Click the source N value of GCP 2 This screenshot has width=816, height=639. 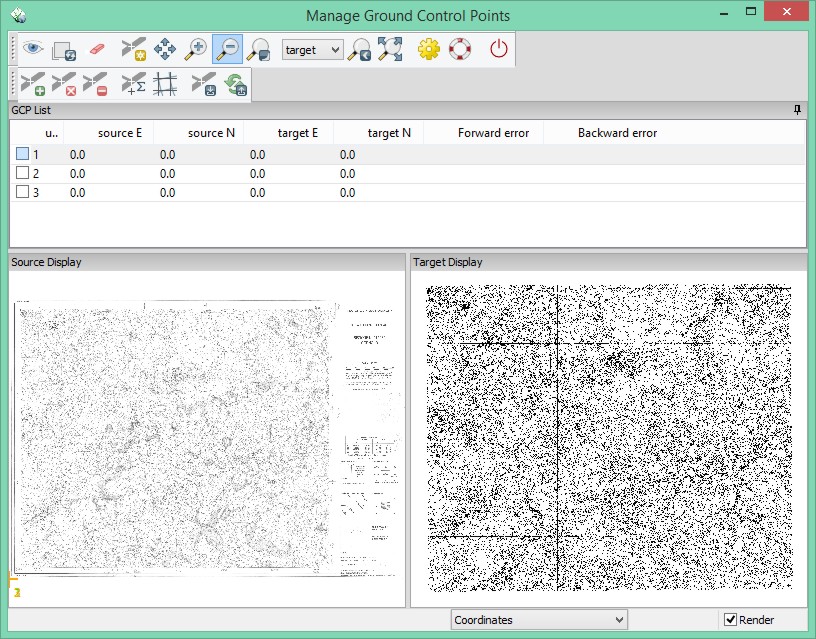(x=168, y=173)
